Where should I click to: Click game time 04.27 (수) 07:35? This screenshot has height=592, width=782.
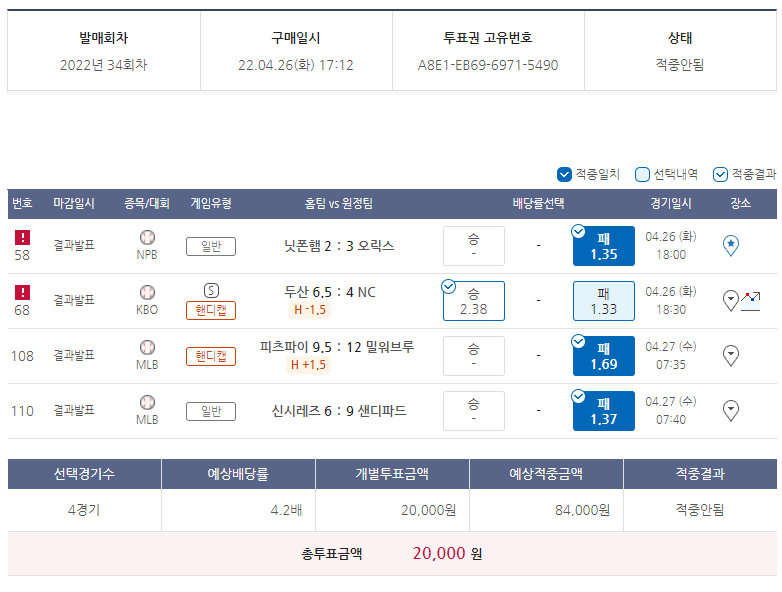point(671,356)
